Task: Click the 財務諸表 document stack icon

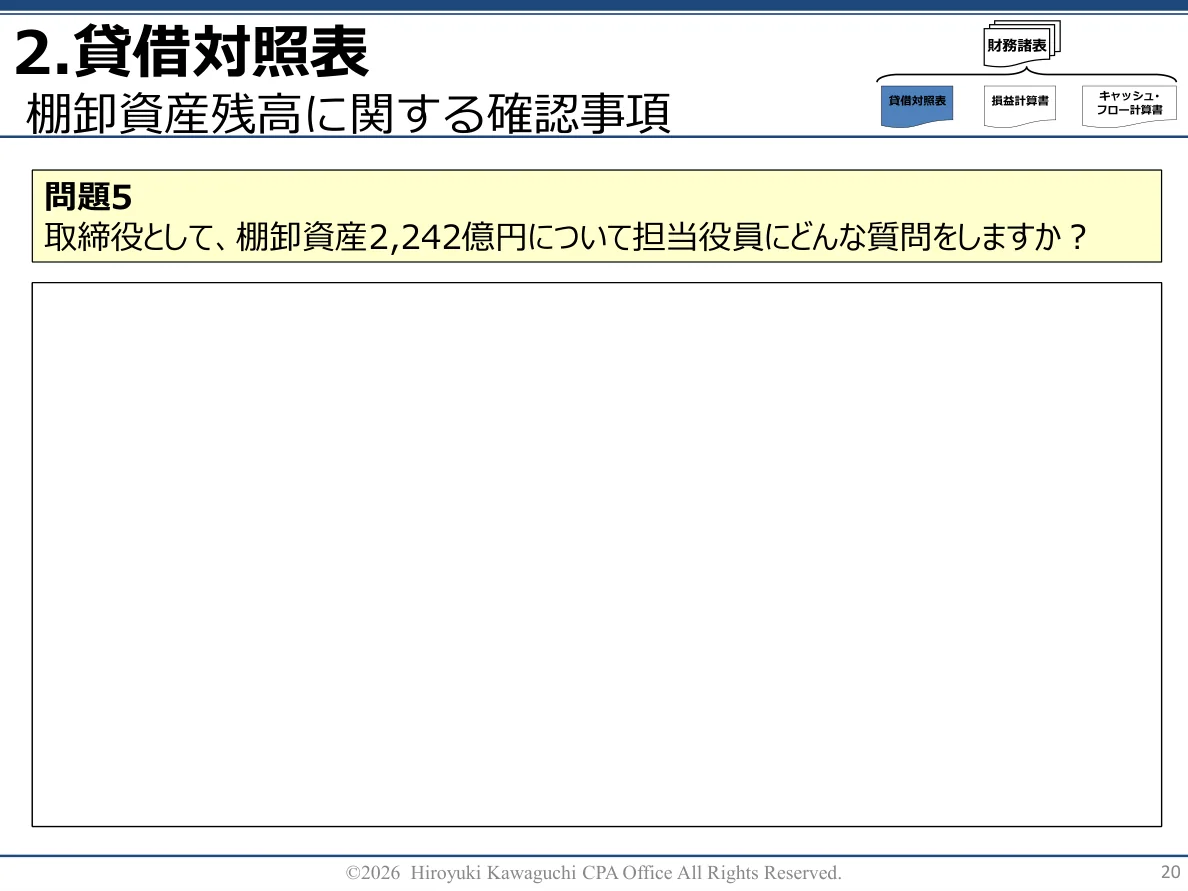Action: 1021,44
